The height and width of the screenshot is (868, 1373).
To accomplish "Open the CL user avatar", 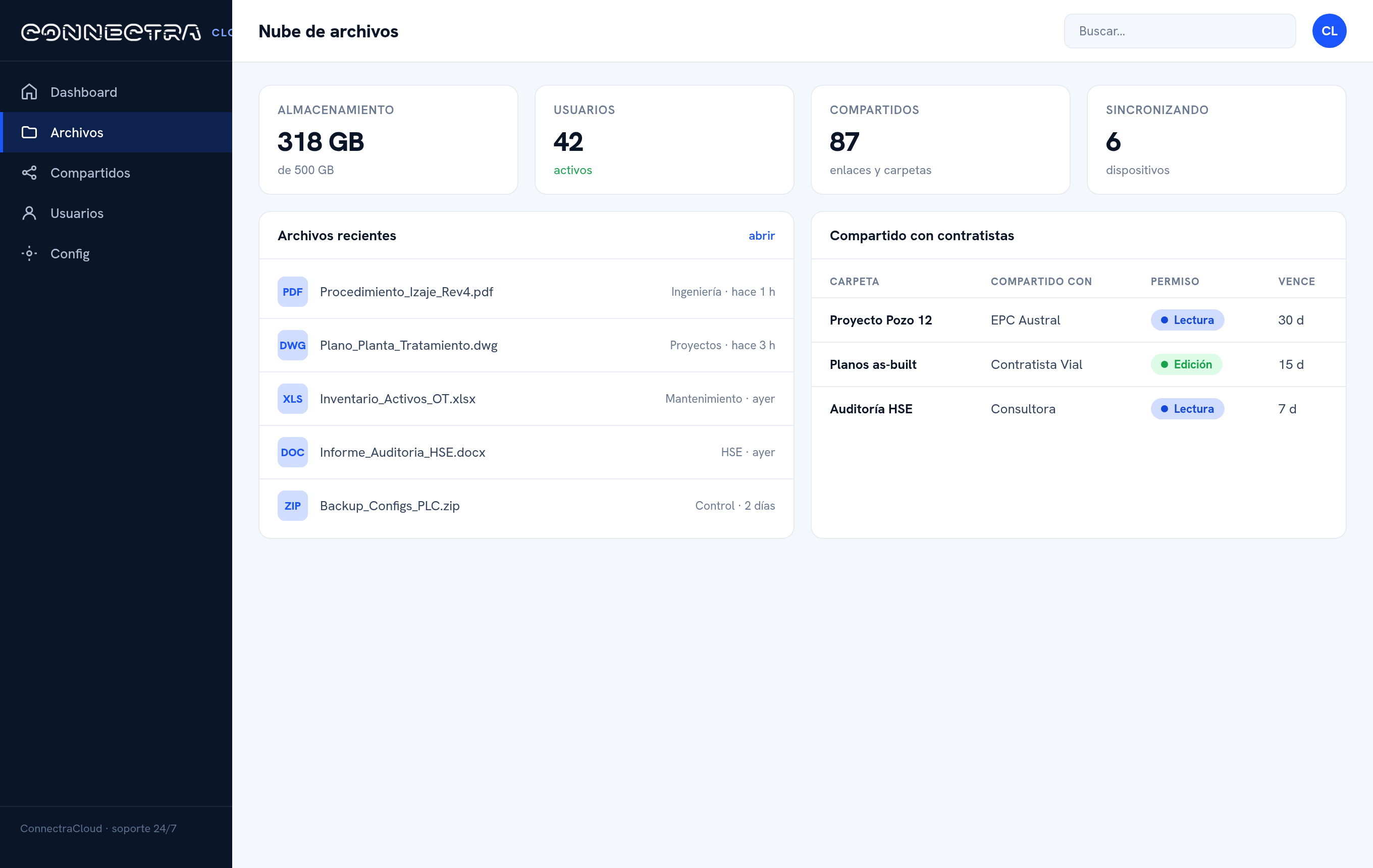I will pyautogui.click(x=1329, y=31).
